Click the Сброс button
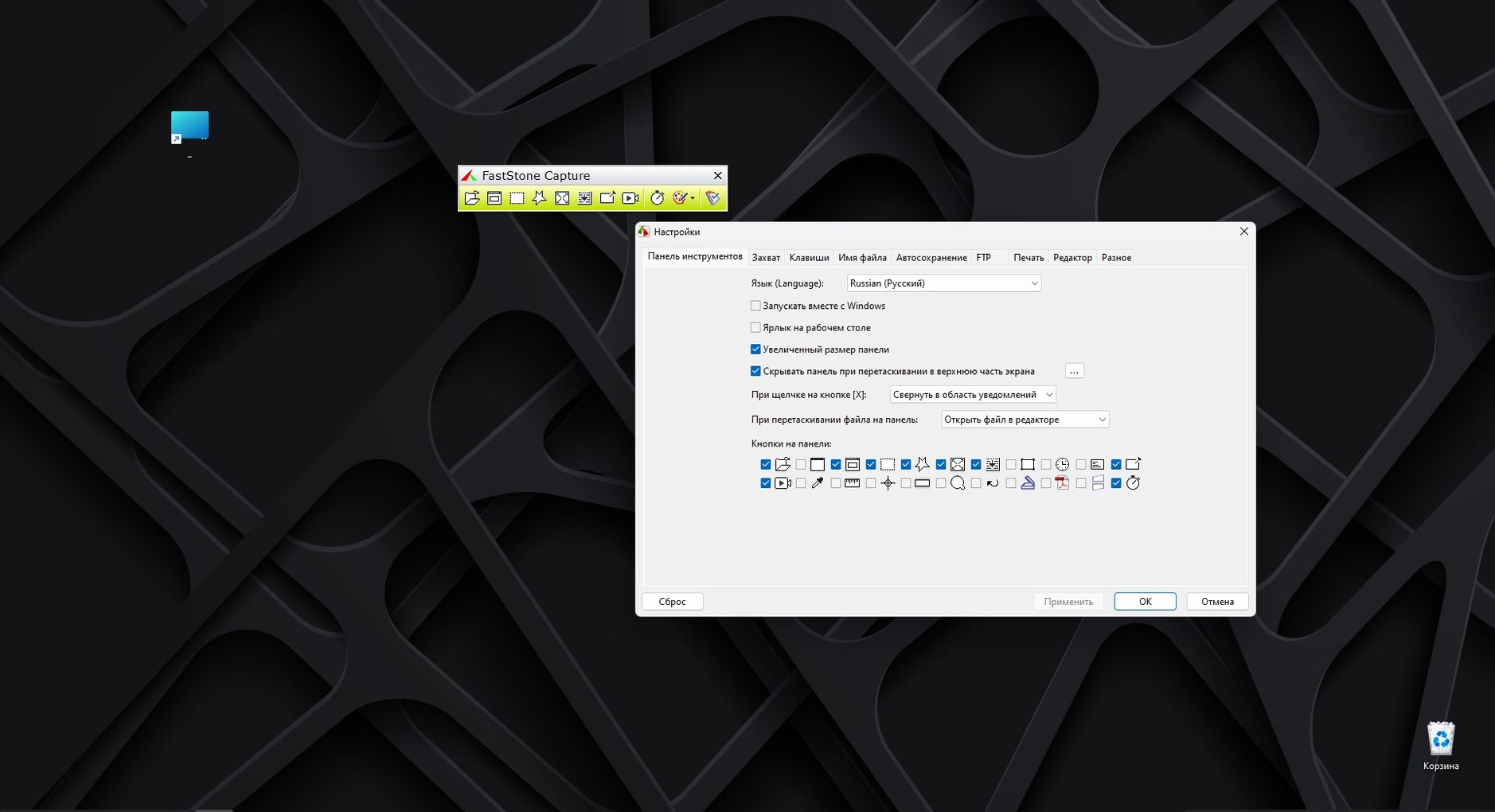 pyautogui.click(x=673, y=602)
